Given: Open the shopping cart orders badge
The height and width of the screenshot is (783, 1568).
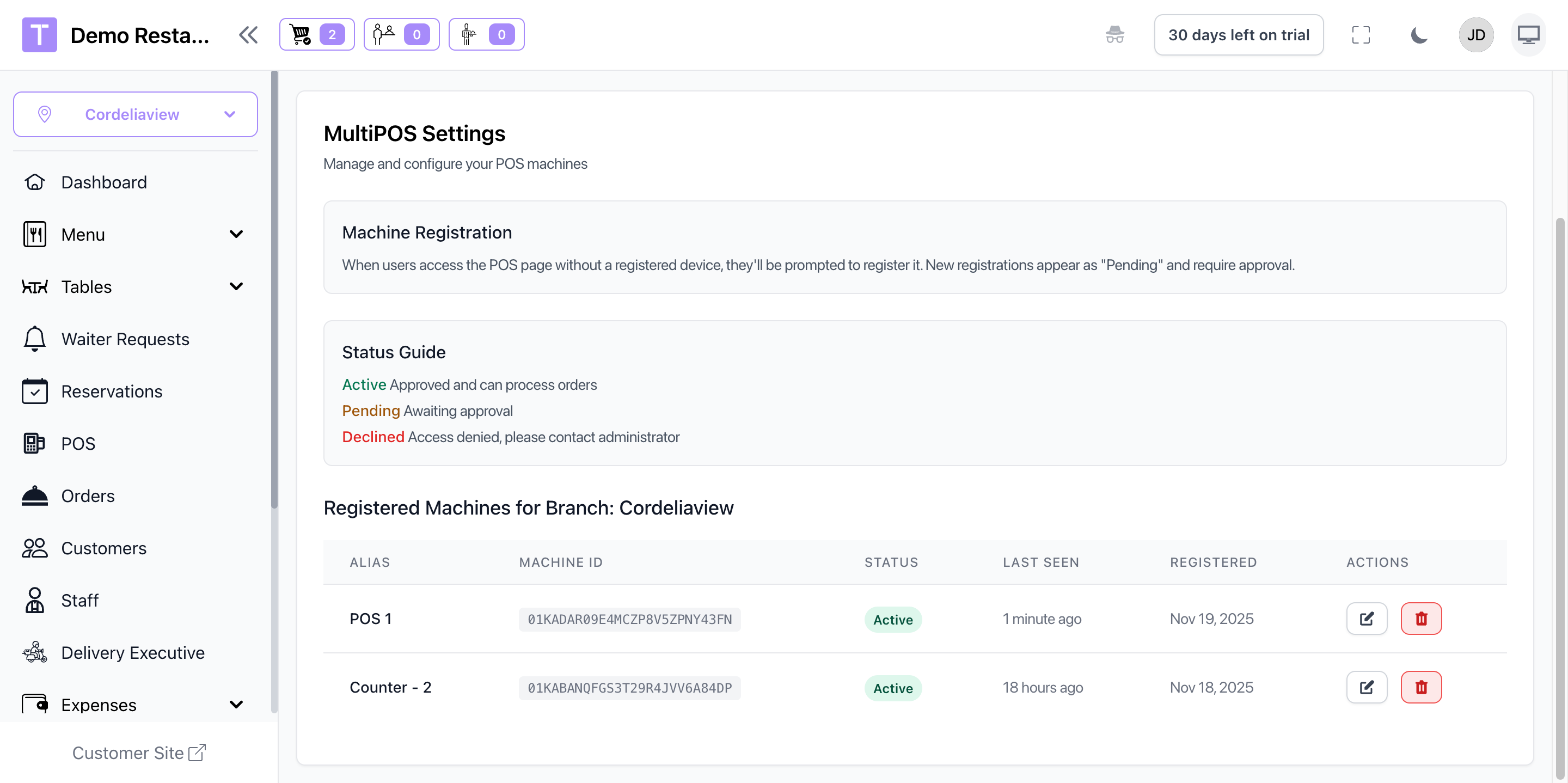Looking at the screenshot, I should pyautogui.click(x=316, y=35).
